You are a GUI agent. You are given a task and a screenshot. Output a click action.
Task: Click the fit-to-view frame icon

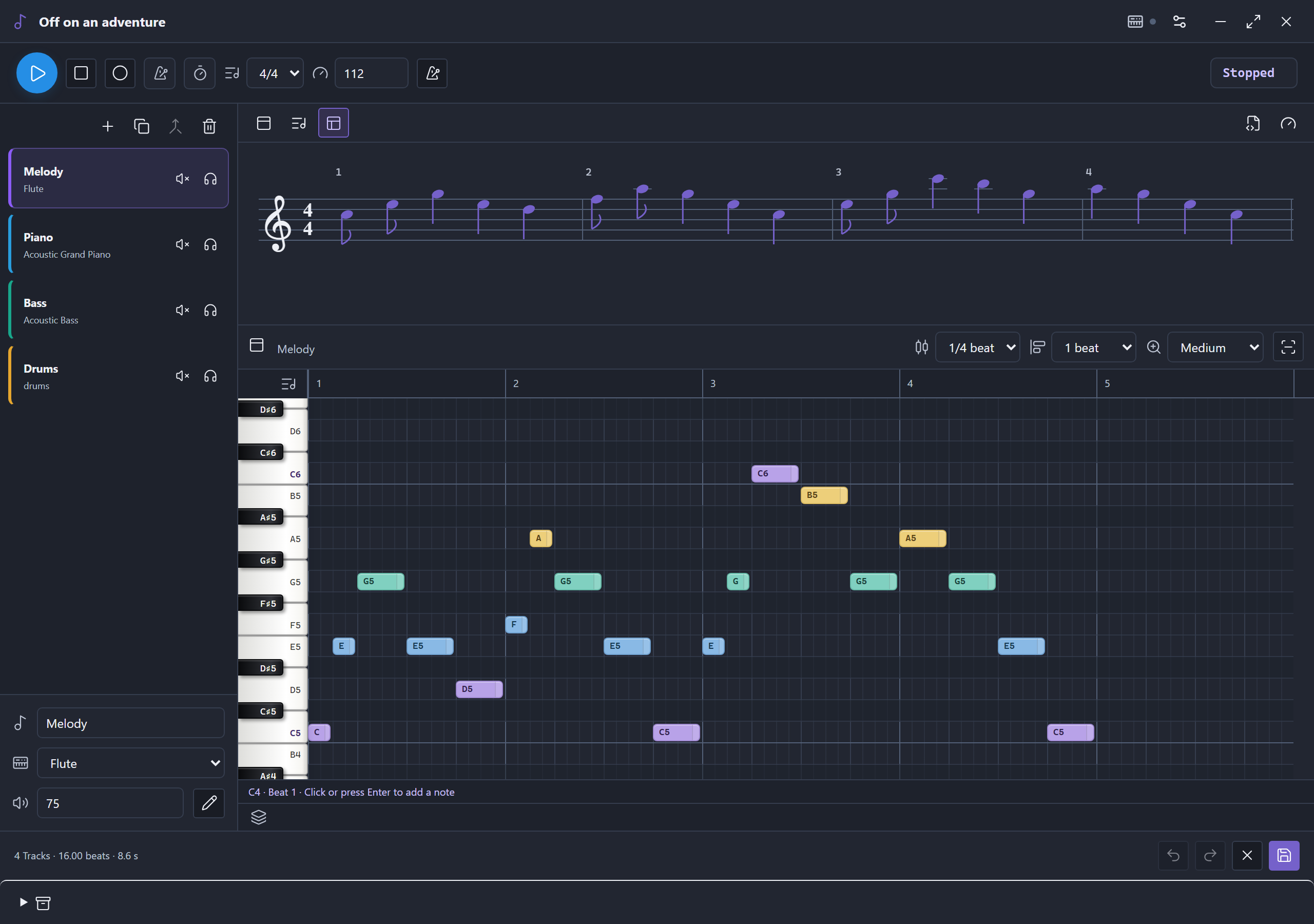(x=1288, y=348)
